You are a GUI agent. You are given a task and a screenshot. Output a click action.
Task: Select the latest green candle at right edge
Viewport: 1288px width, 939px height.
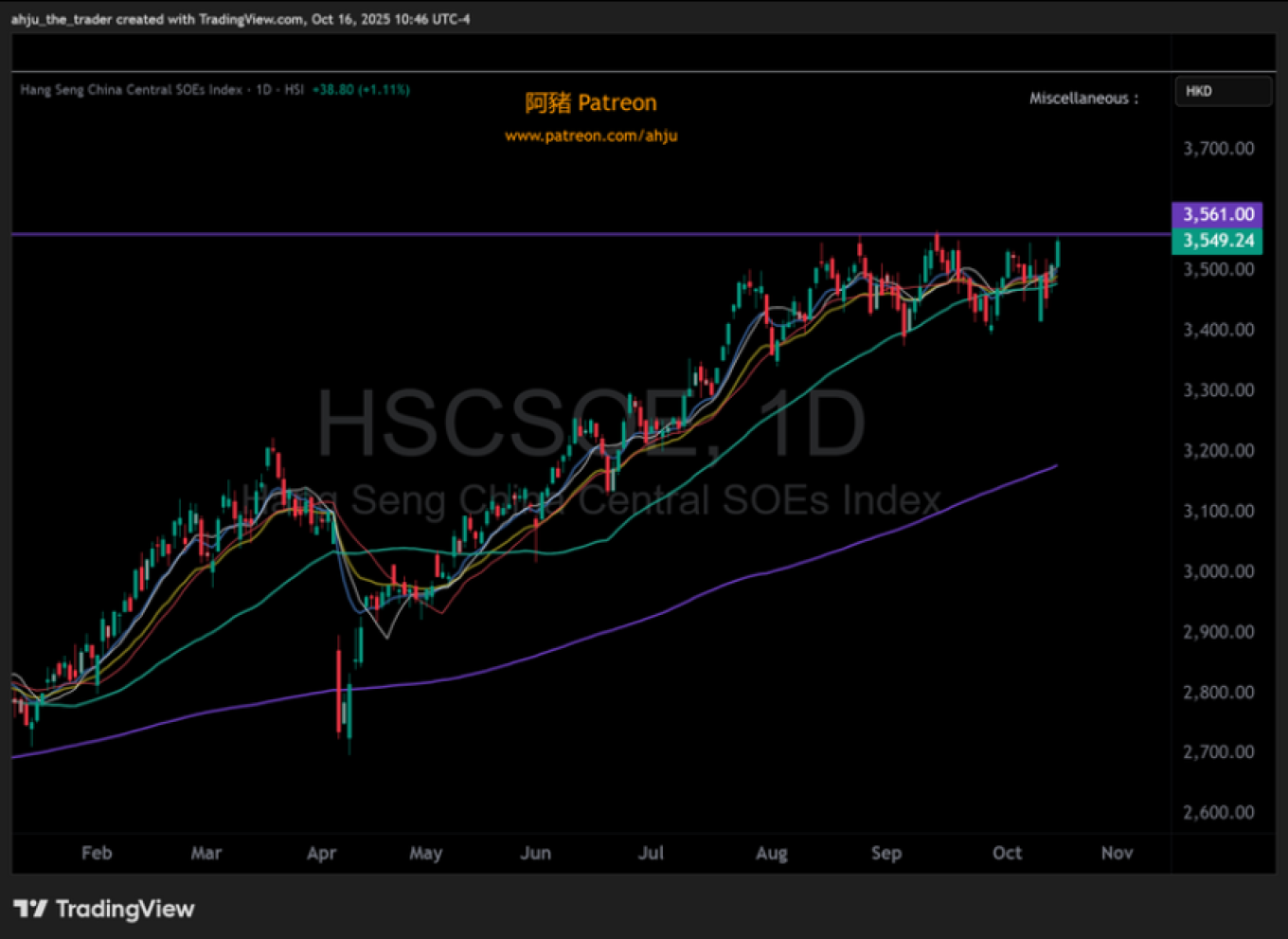(1057, 256)
